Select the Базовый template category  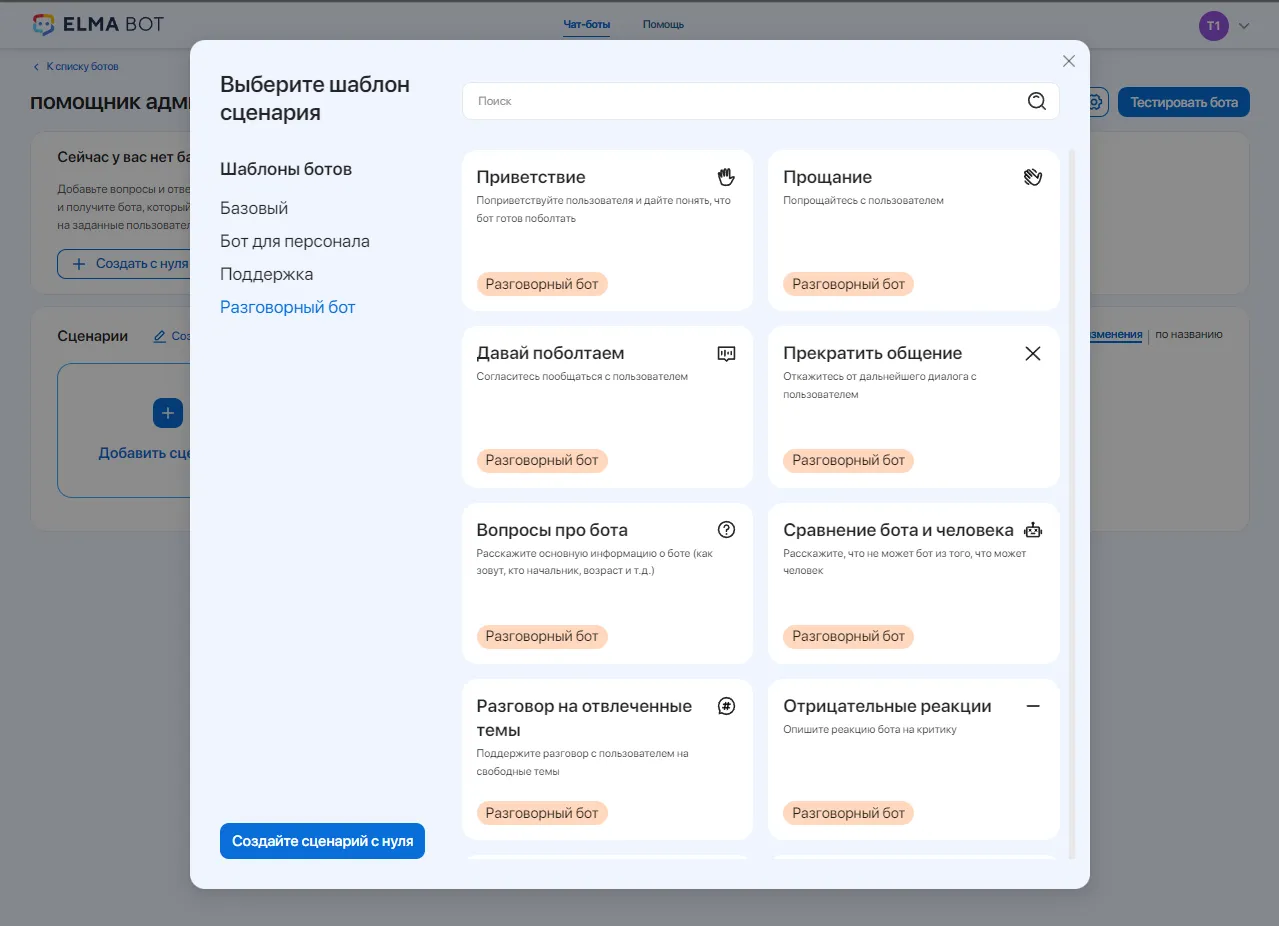pos(254,208)
